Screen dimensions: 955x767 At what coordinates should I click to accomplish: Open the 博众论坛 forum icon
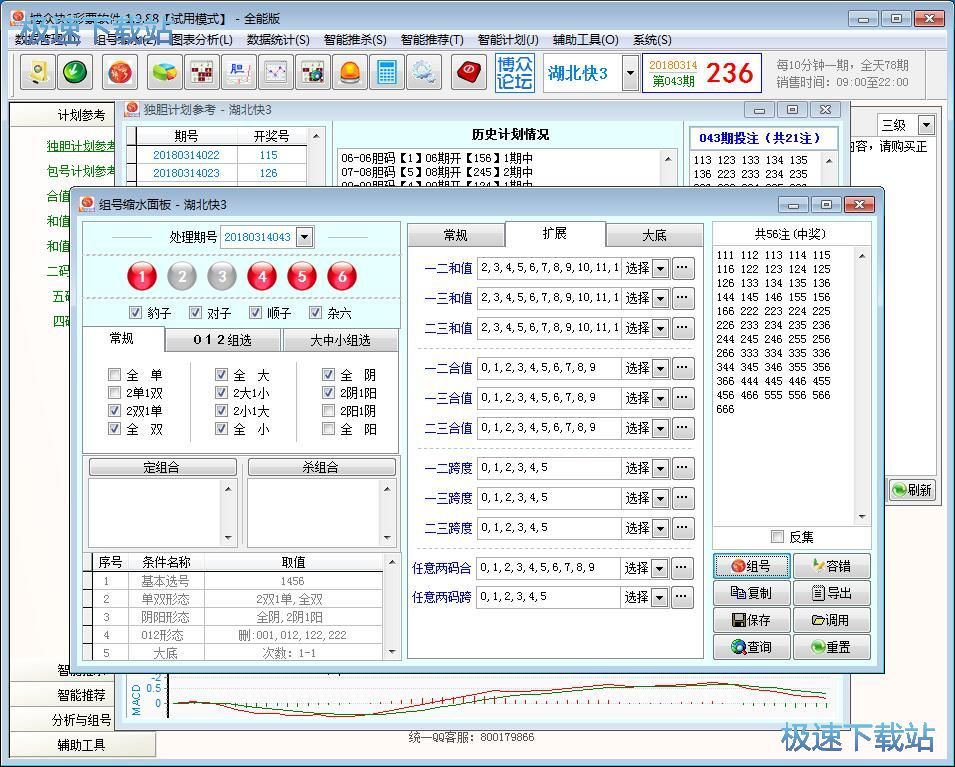coord(514,73)
